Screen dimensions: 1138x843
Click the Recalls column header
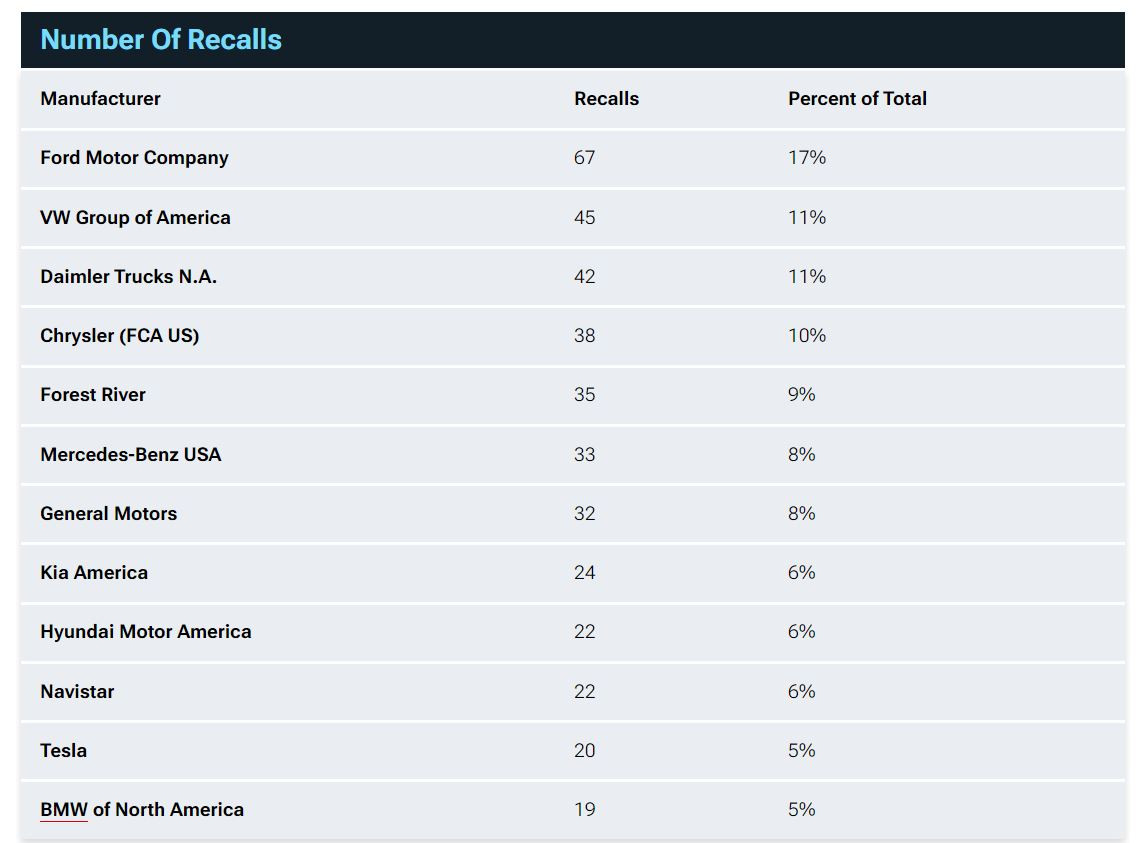(x=606, y=99)
